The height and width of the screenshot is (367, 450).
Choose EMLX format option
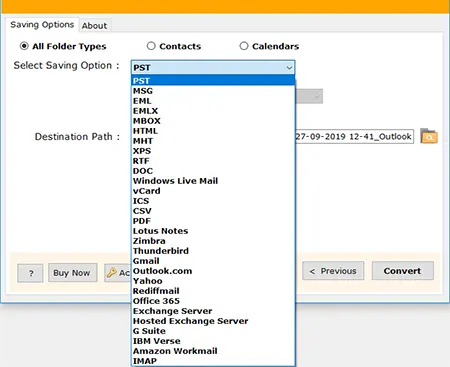213,111
